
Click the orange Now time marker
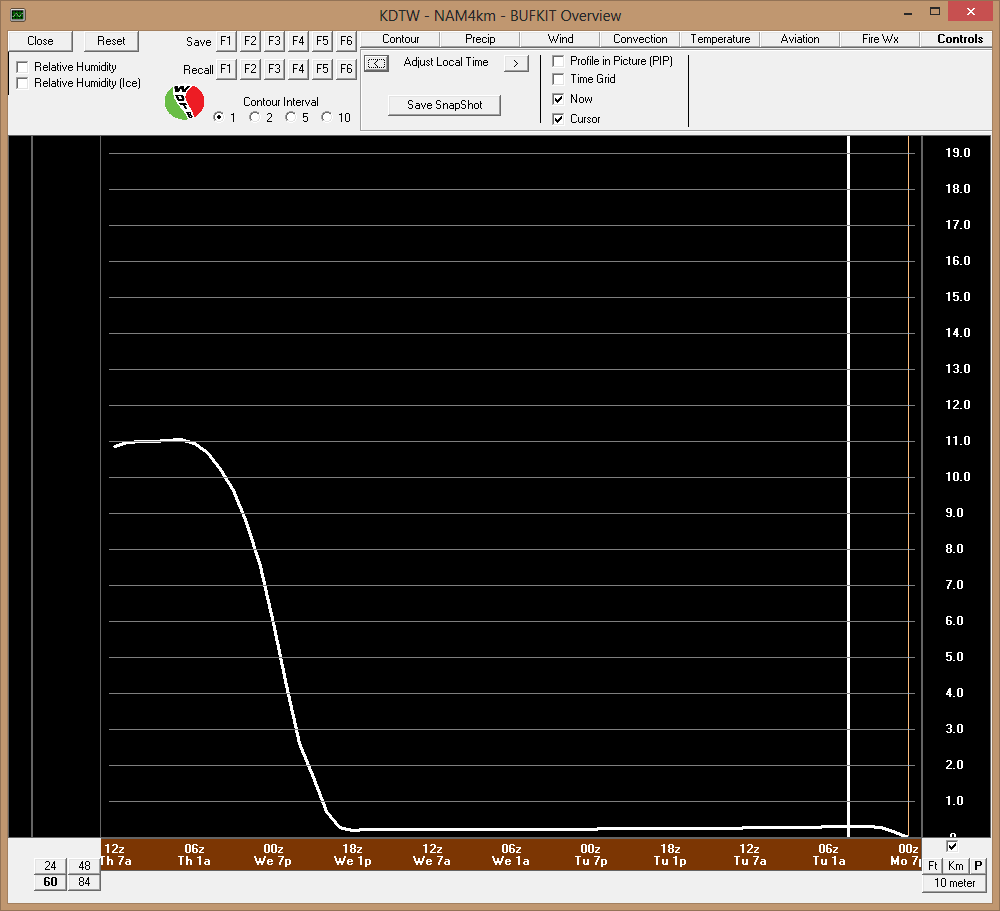908,485
